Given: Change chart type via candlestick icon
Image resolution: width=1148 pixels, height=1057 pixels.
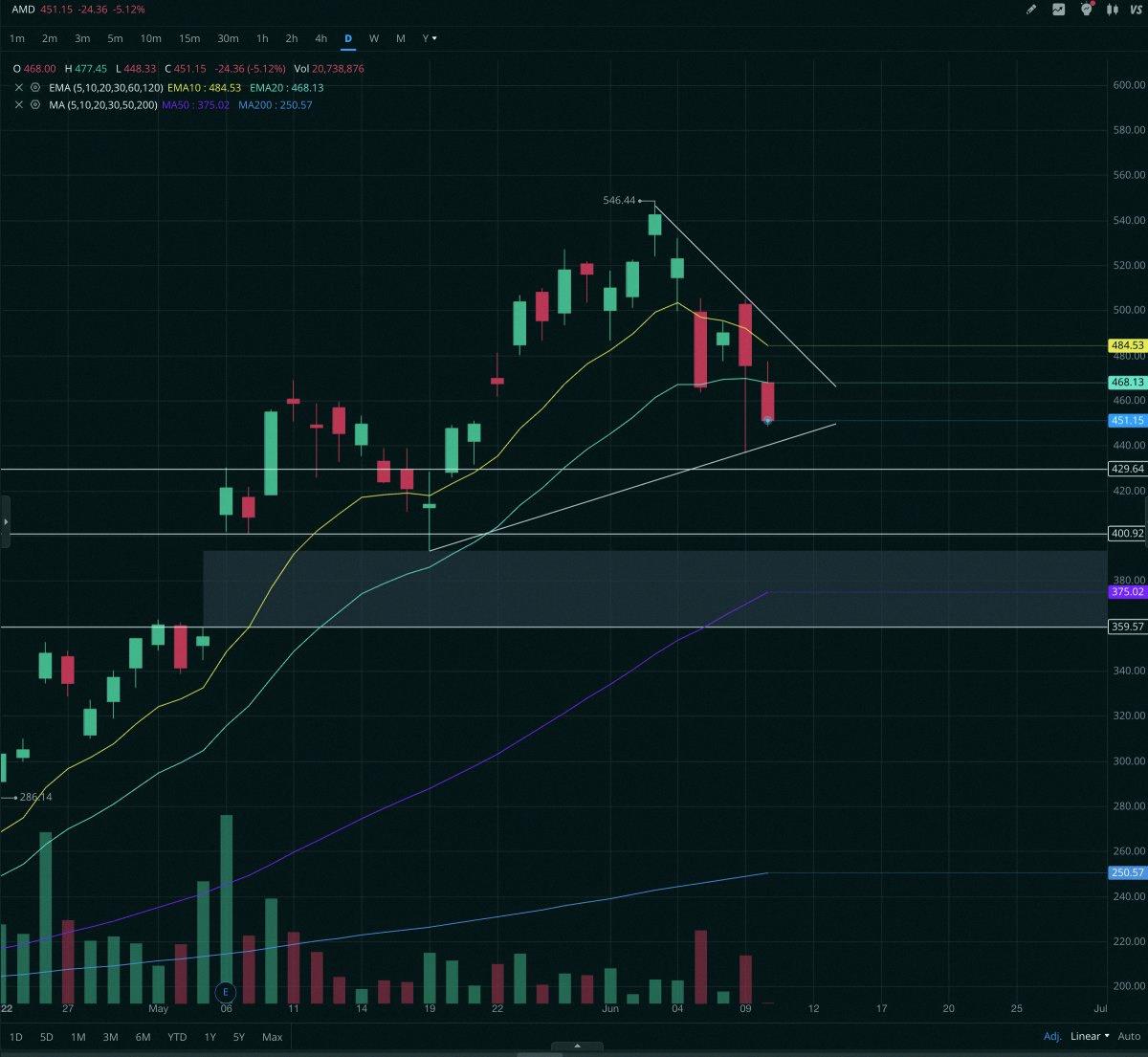Looking at the screenshot, I should pos(1112,10).
